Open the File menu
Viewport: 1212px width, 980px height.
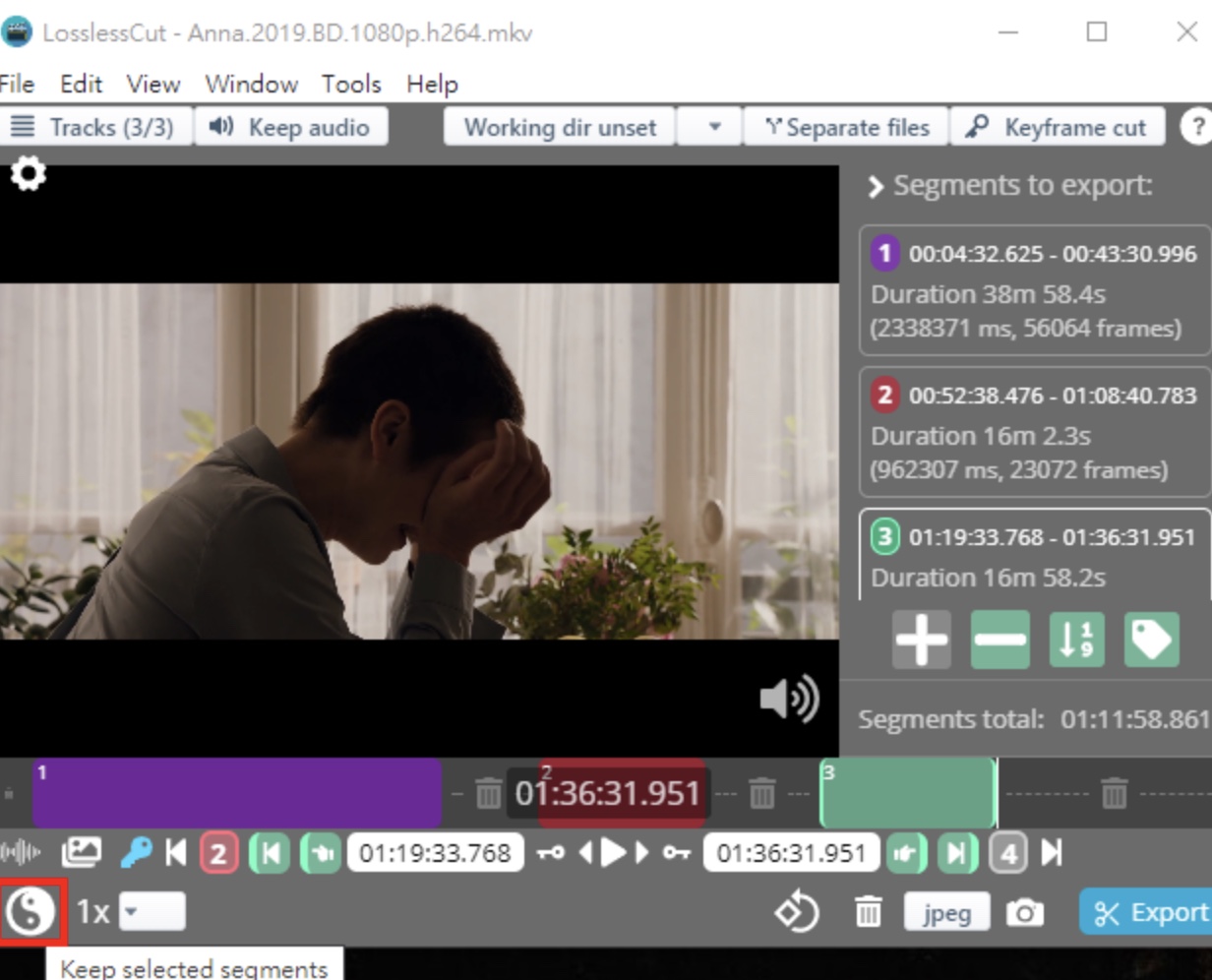[18, 84]
